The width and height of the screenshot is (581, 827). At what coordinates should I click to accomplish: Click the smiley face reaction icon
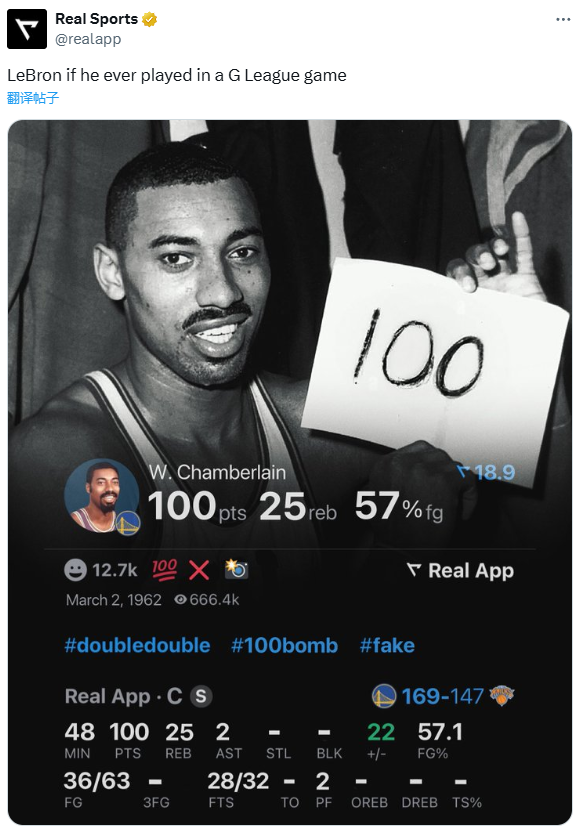coord(75,570)
